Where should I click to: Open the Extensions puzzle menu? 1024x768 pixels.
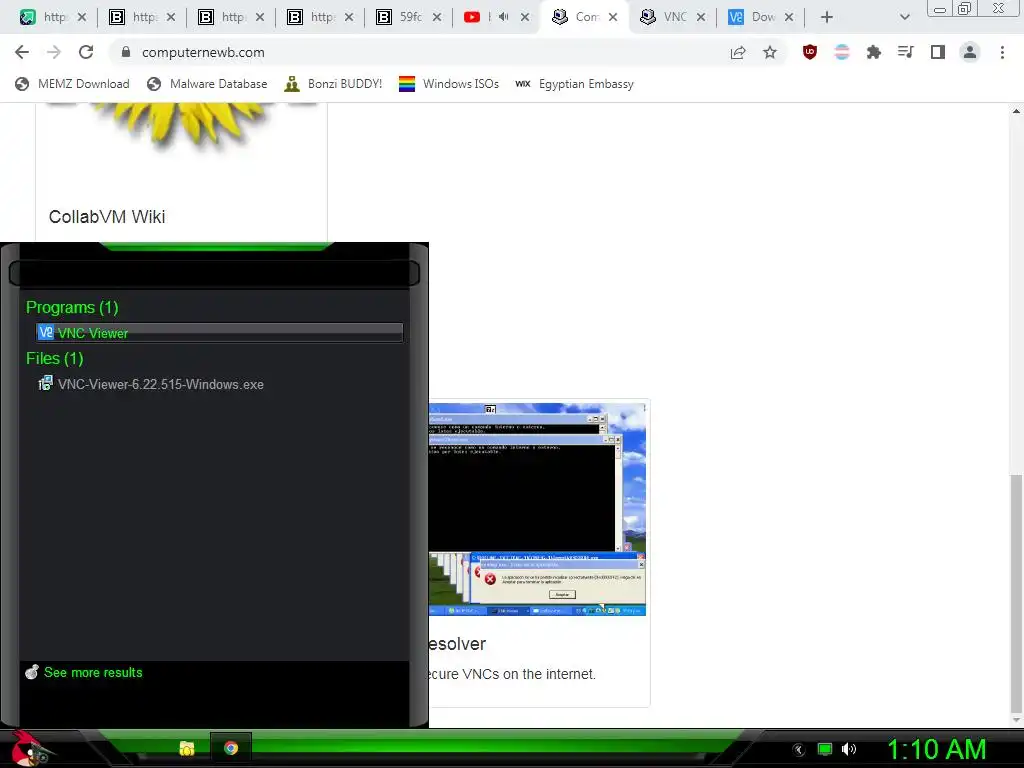pyautogui.click(x=874, y=52)
